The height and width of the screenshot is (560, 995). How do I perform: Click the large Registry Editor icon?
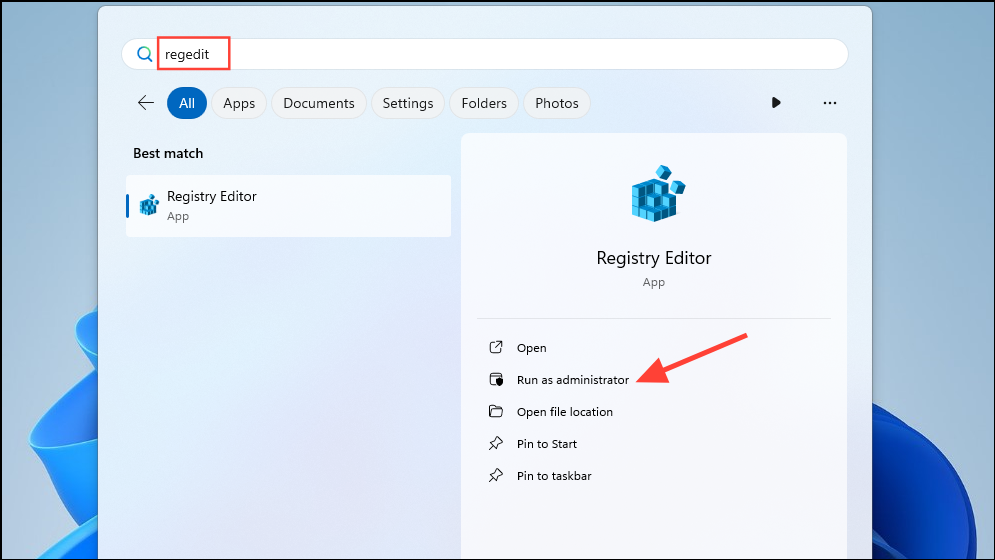click(658, 194)
